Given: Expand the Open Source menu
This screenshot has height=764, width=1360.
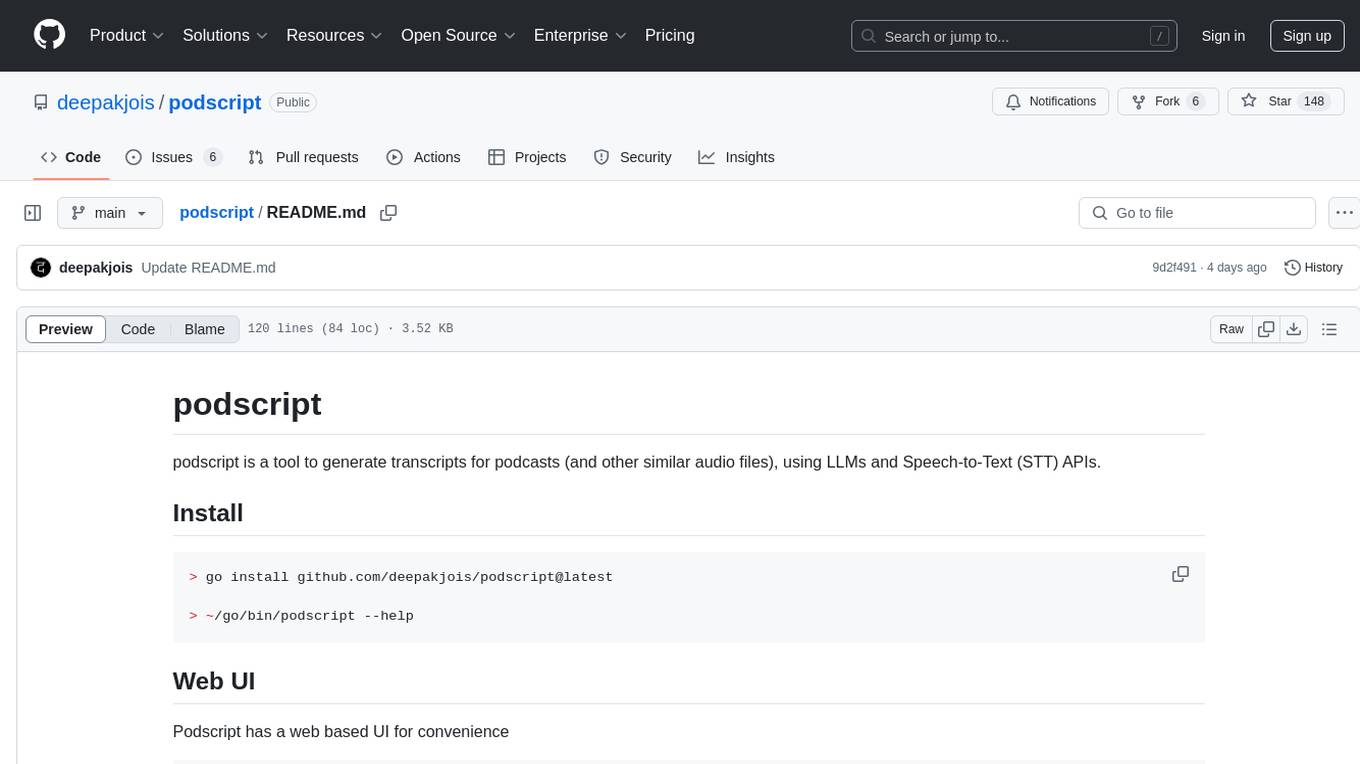Looking at the screenshot, I should pyautogui.click(x=458, y=35).
